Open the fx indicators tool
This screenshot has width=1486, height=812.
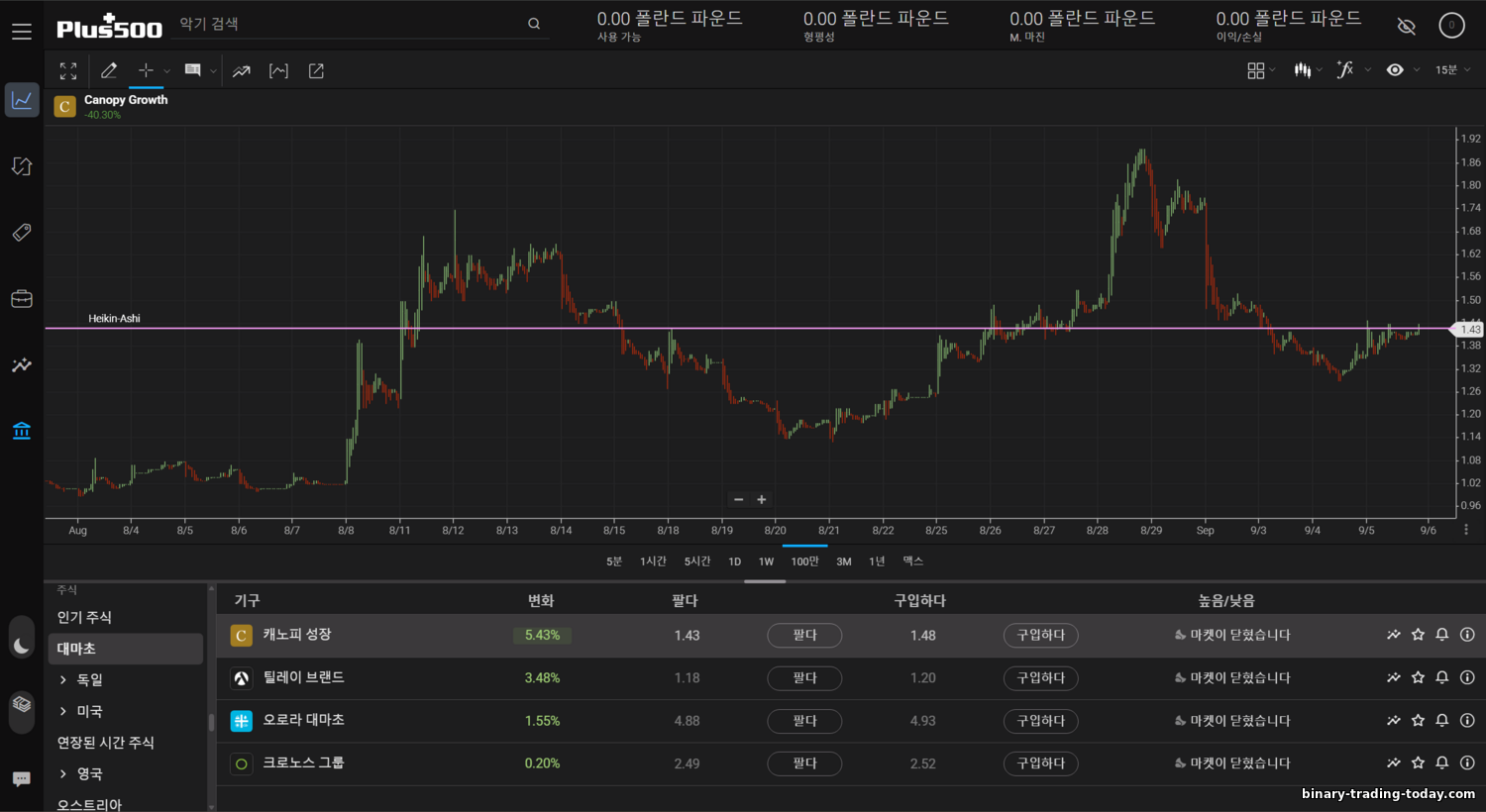pos(1345,69)
